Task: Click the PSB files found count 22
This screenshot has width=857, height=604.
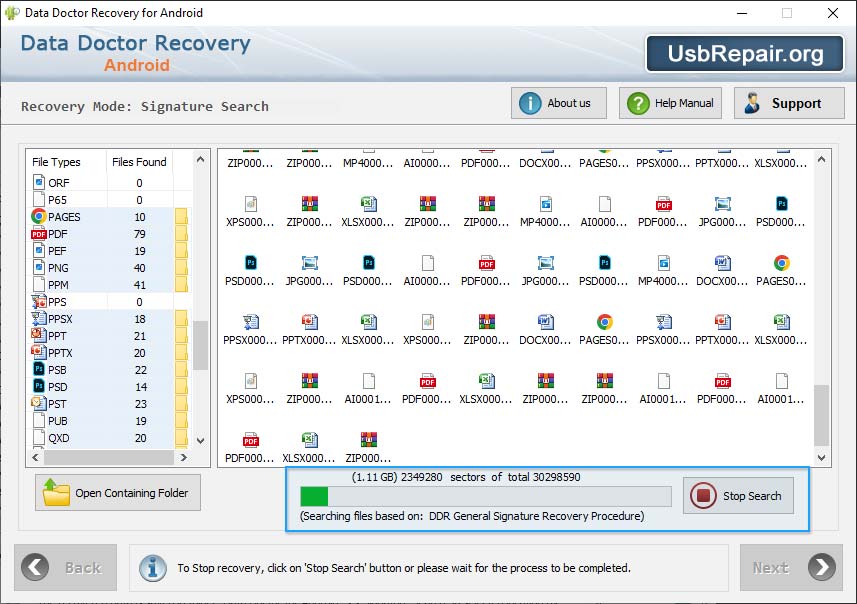Action: 140,370
